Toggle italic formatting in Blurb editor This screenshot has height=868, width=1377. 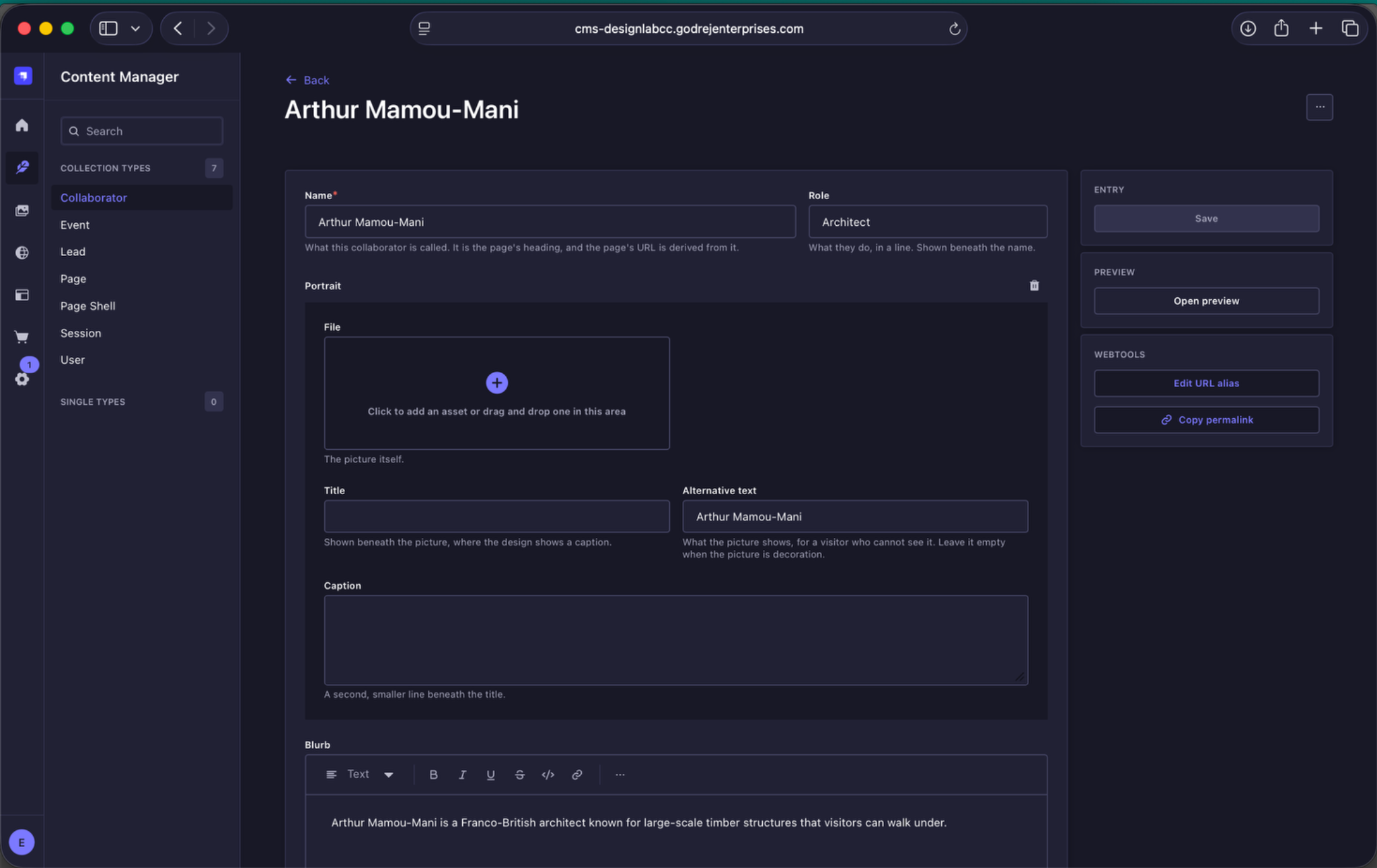point(462,775)
